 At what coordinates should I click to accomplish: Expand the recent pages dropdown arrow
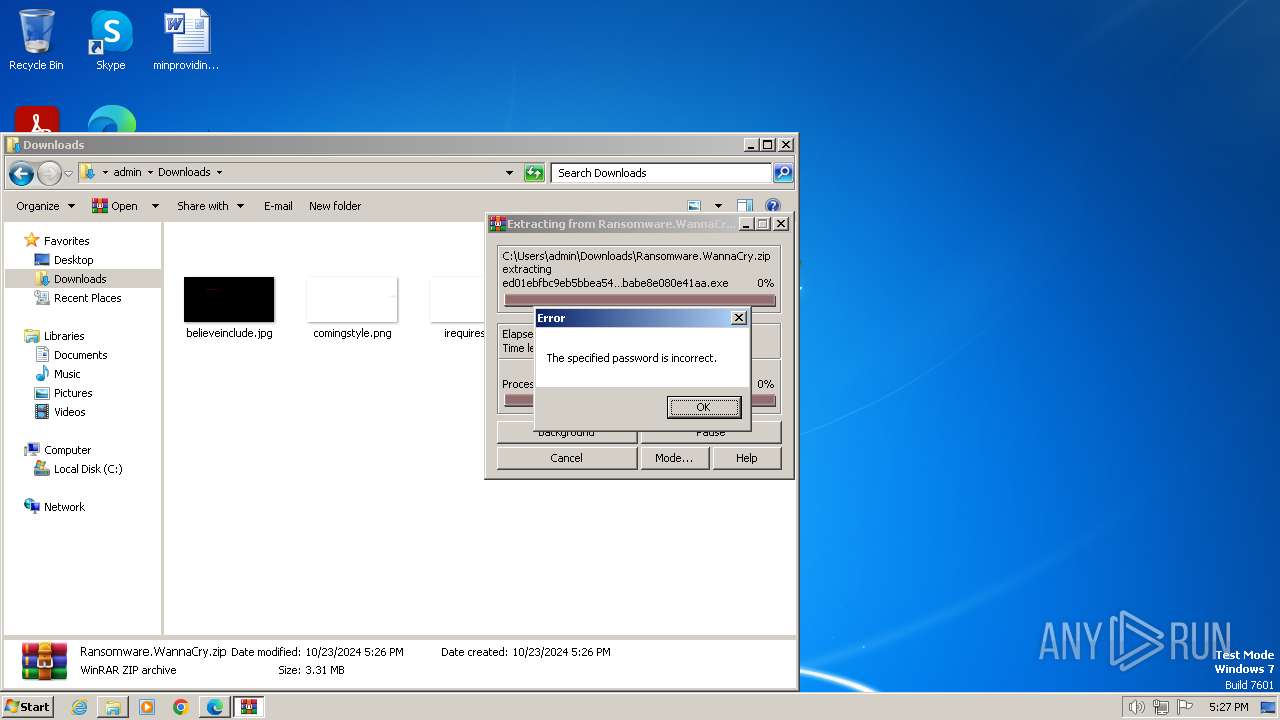68,174
